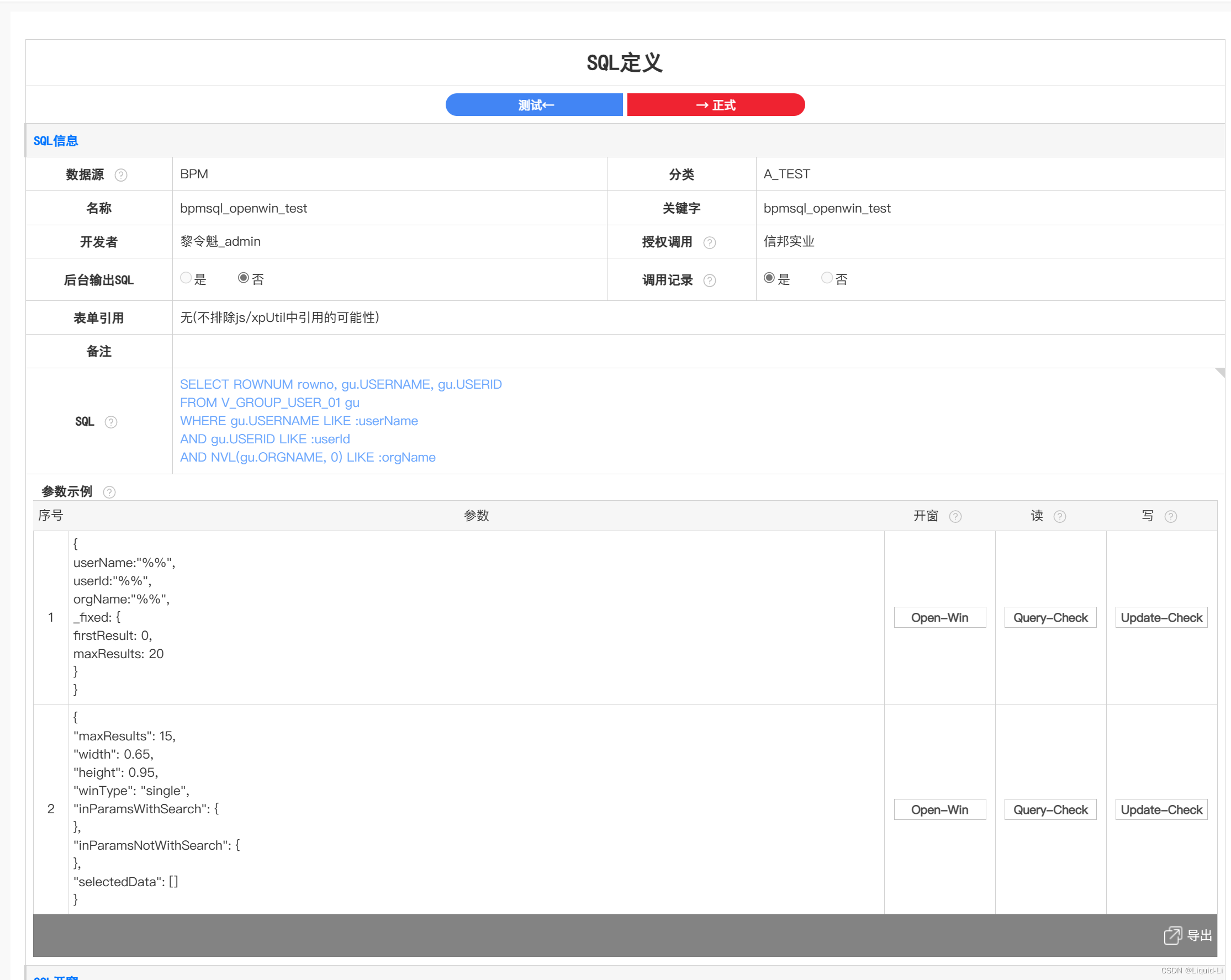Click the help icon beside 参数示例
The width and height of the screenshot is (1231, 980).
point(110,491)
